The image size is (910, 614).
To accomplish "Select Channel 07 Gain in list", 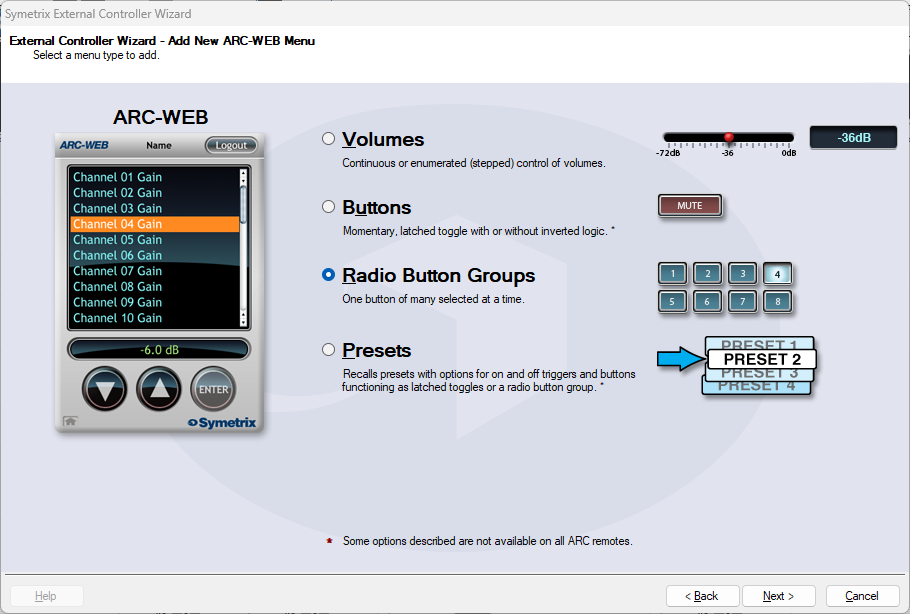I will [x=118, y=271].
